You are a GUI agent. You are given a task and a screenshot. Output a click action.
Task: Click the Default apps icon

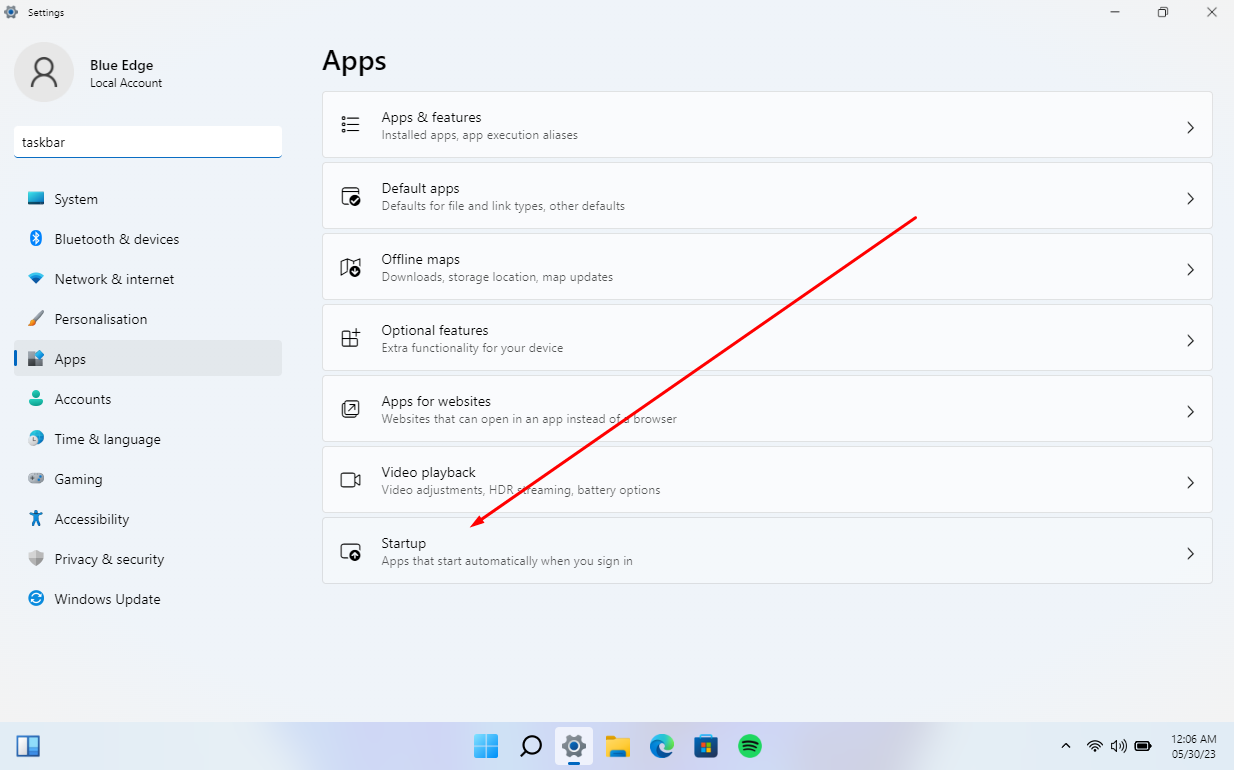(350, 196)
